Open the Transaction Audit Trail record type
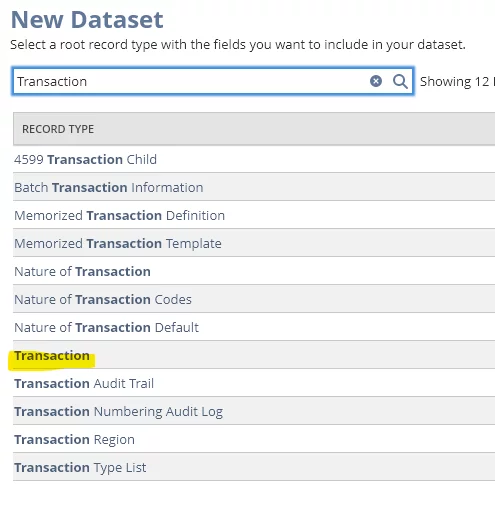Viewport: 495px width, 521px height. 84,383
